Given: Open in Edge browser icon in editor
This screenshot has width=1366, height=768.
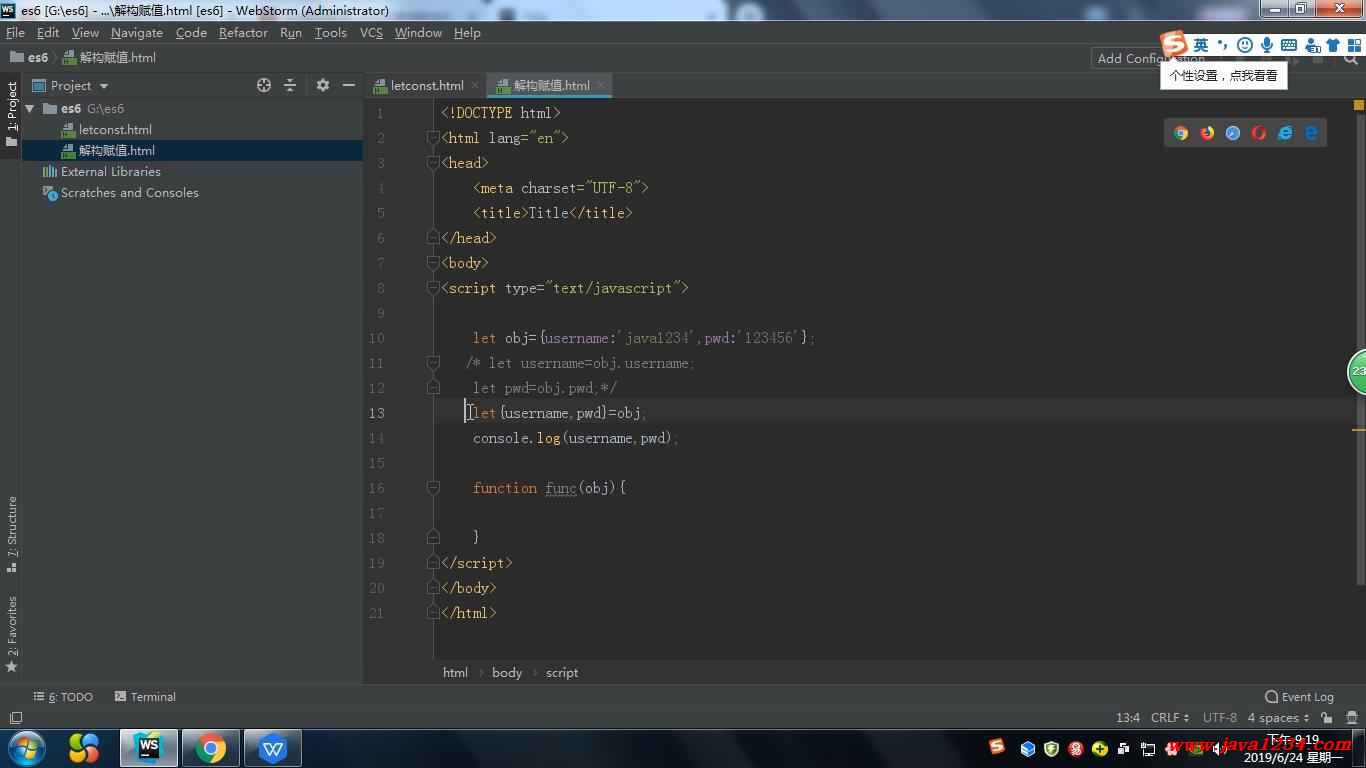Looking at the screenshot, I should pos(1311,132).
